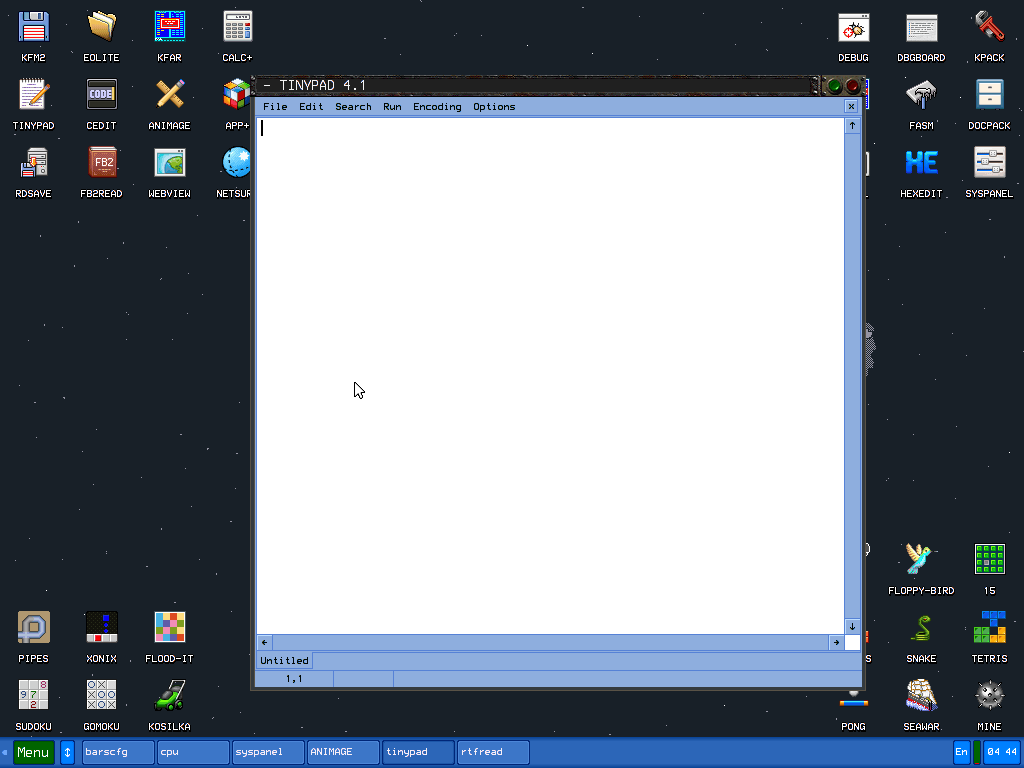Select the Untitled document tab
The height and width of the screenshot is (768, 1024).
284,660
